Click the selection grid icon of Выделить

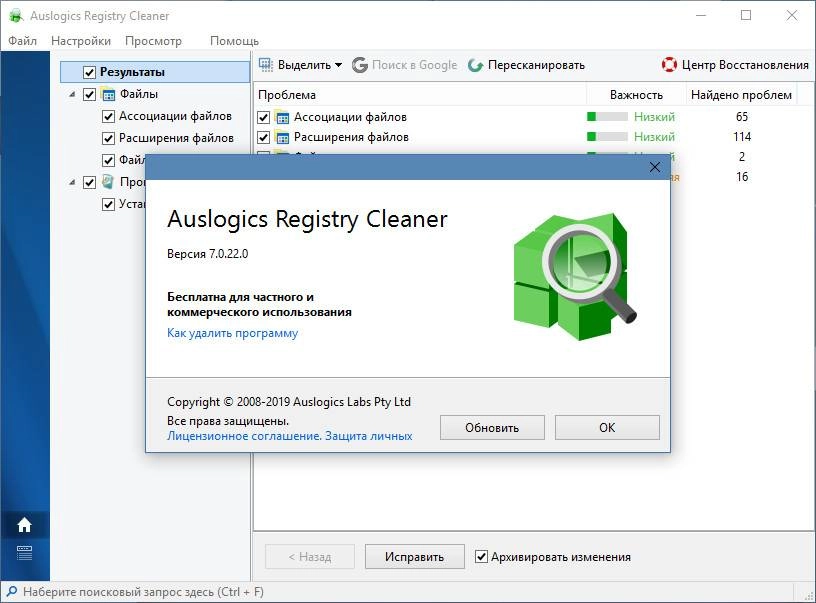coord(266,65)
